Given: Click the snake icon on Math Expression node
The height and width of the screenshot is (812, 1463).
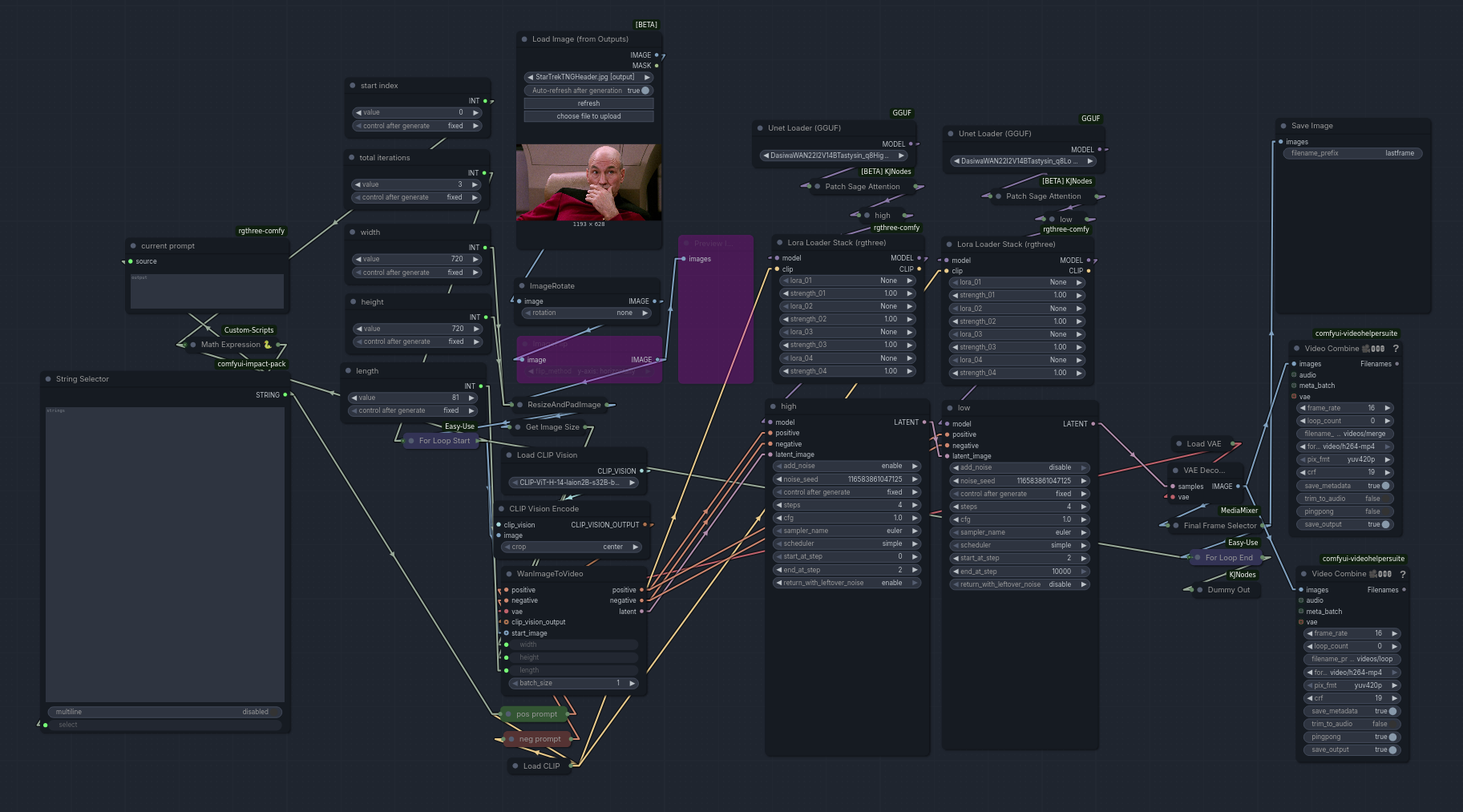Looking at the screenshot, I should click(268, 345).
